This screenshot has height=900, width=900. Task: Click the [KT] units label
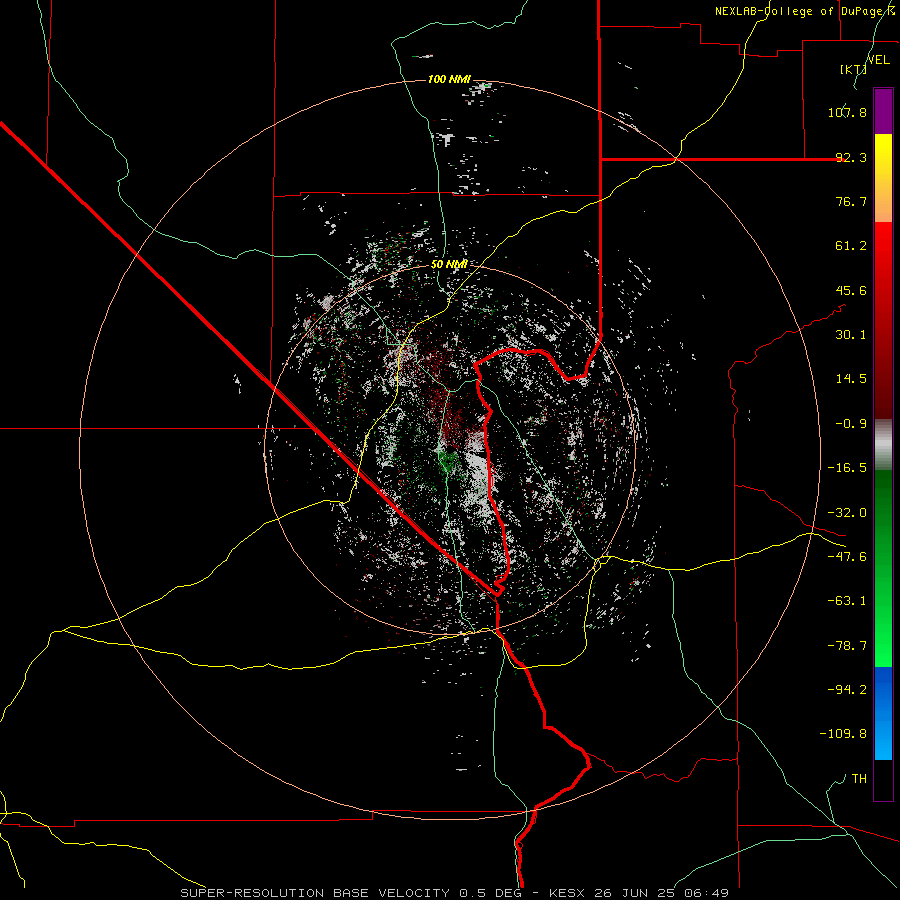pos(853,69)
